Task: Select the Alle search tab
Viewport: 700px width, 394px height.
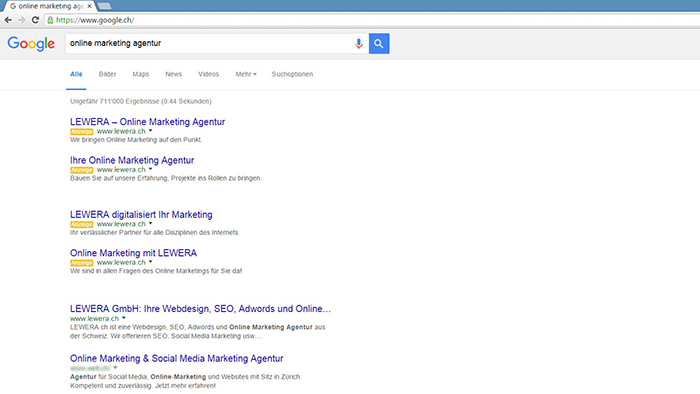Action: pyautogui.click(x=76, y=74)
